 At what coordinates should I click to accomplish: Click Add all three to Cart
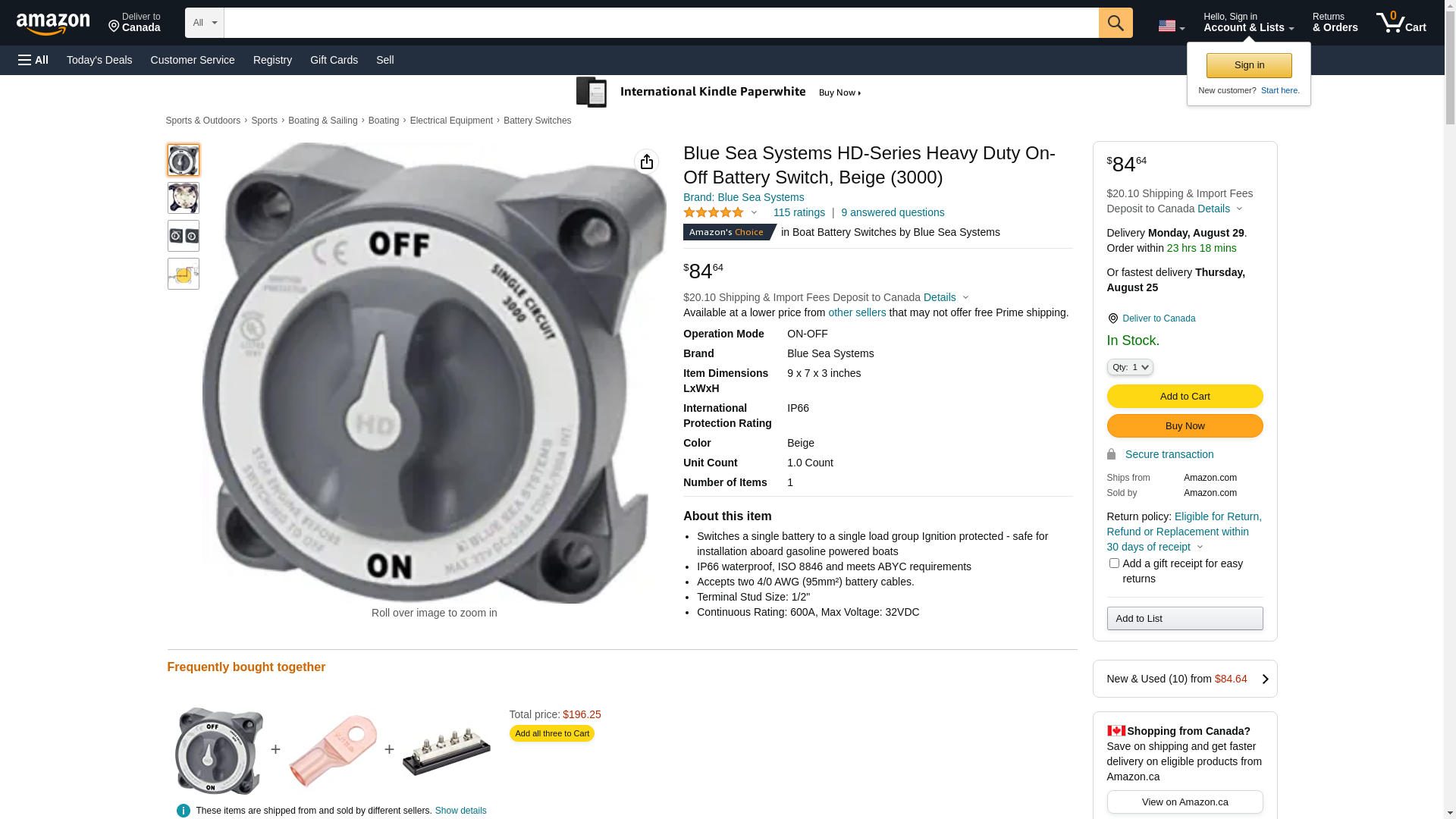[551, 733]
